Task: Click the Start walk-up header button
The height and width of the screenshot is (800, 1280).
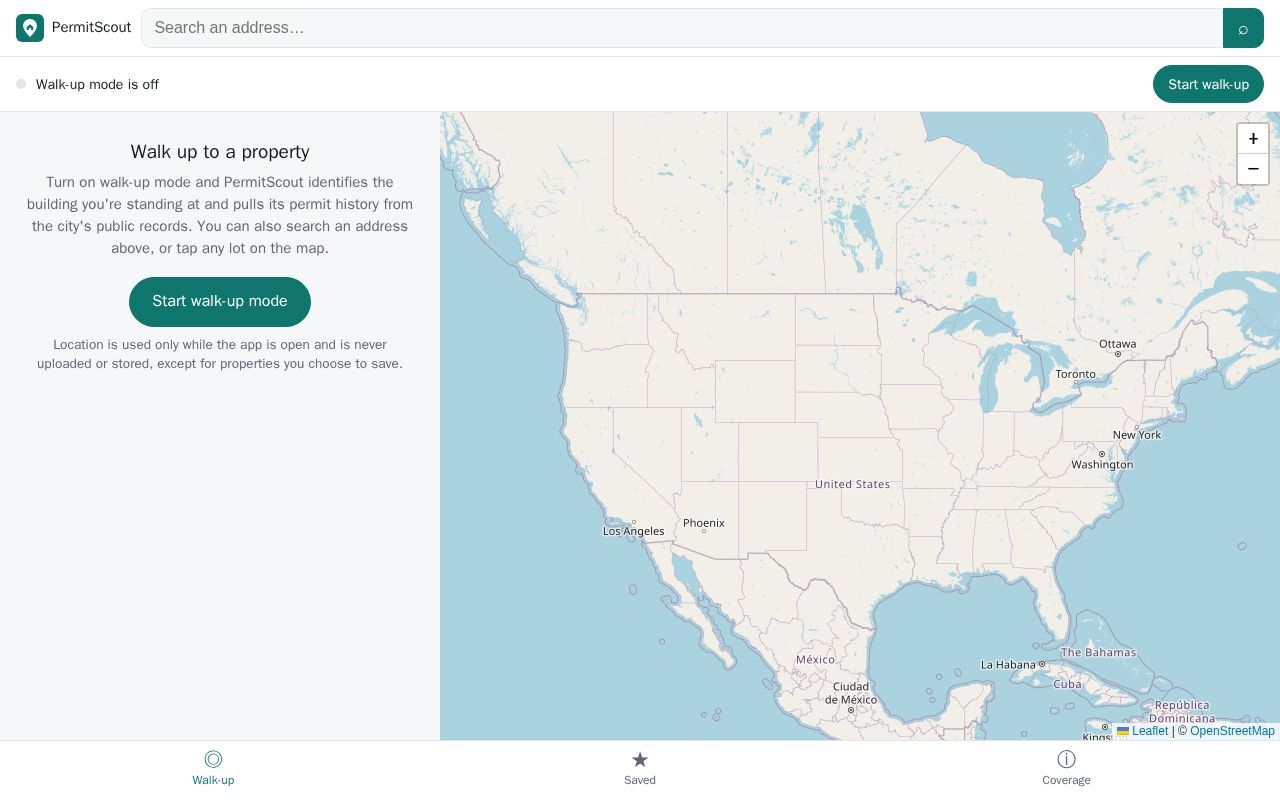Action: [1208, 84]
